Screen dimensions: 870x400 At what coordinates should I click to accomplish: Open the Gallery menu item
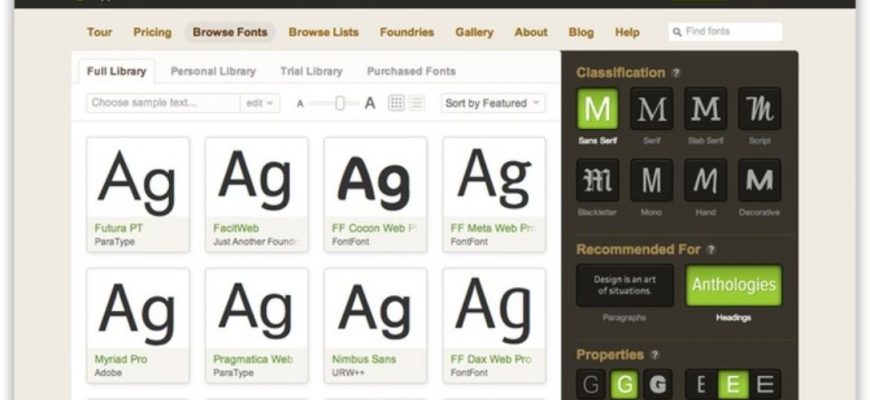click(x=474, y=32)
